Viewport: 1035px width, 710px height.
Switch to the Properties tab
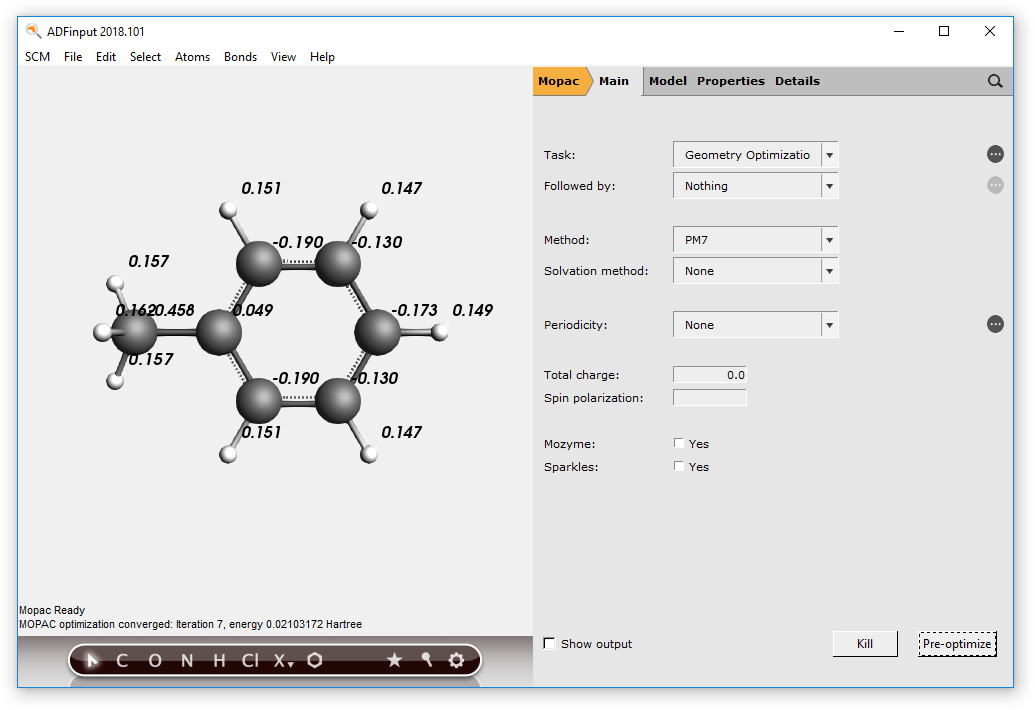(x=730, y=81)
